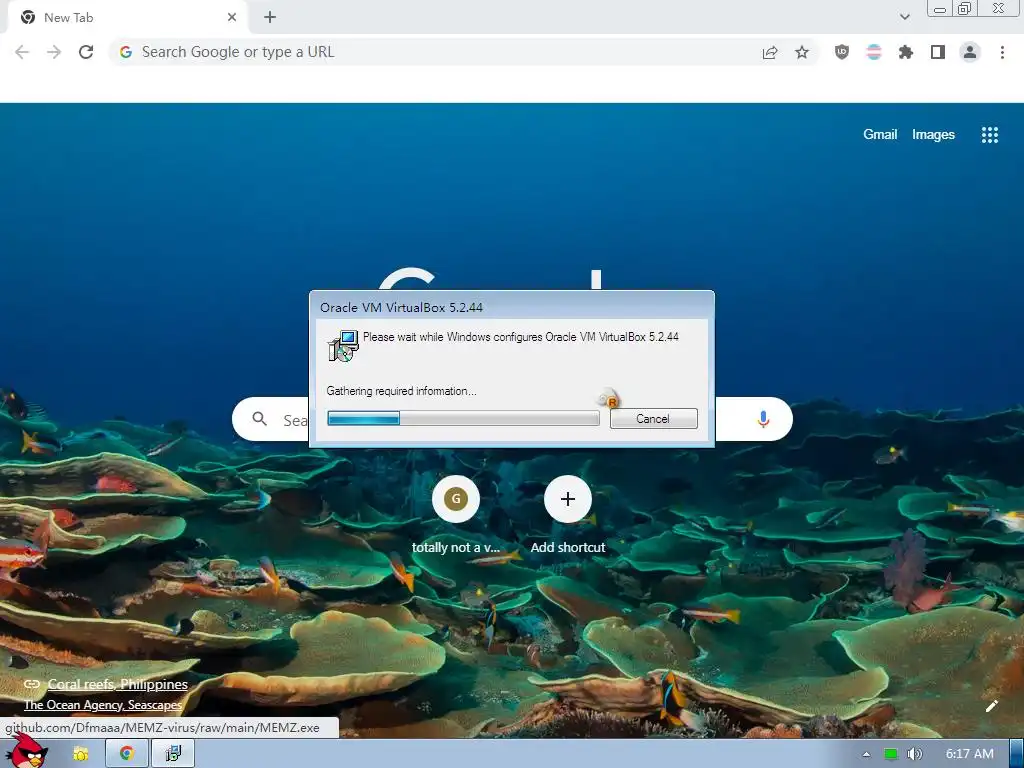Open the tab search chevron dropdown
The height and width of the screenshot is (768, 1024).
904,17
